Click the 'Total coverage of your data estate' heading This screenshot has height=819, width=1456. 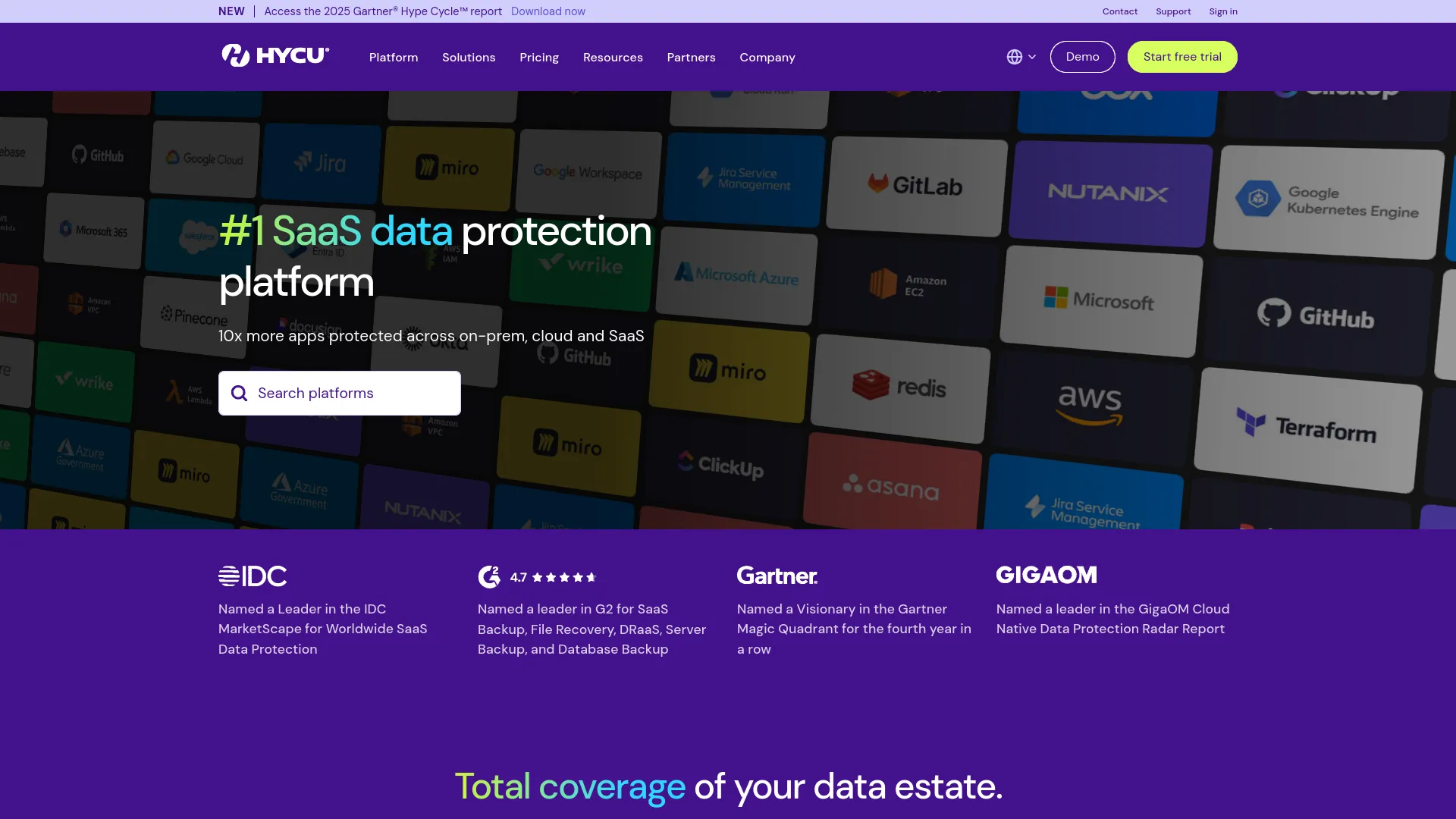pyautogui.click(x=728, y=786)
